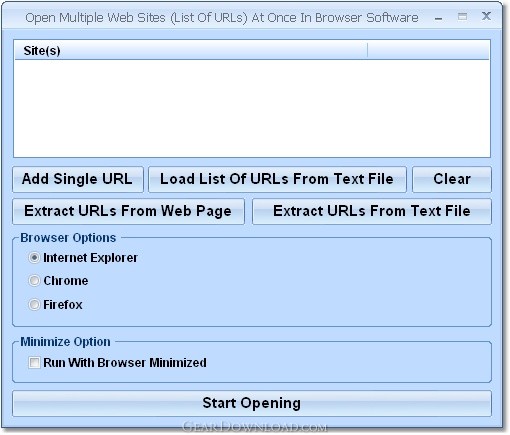Minimize the application window
Viewport: 510px width, 435px height.
[x=439, y=17]
